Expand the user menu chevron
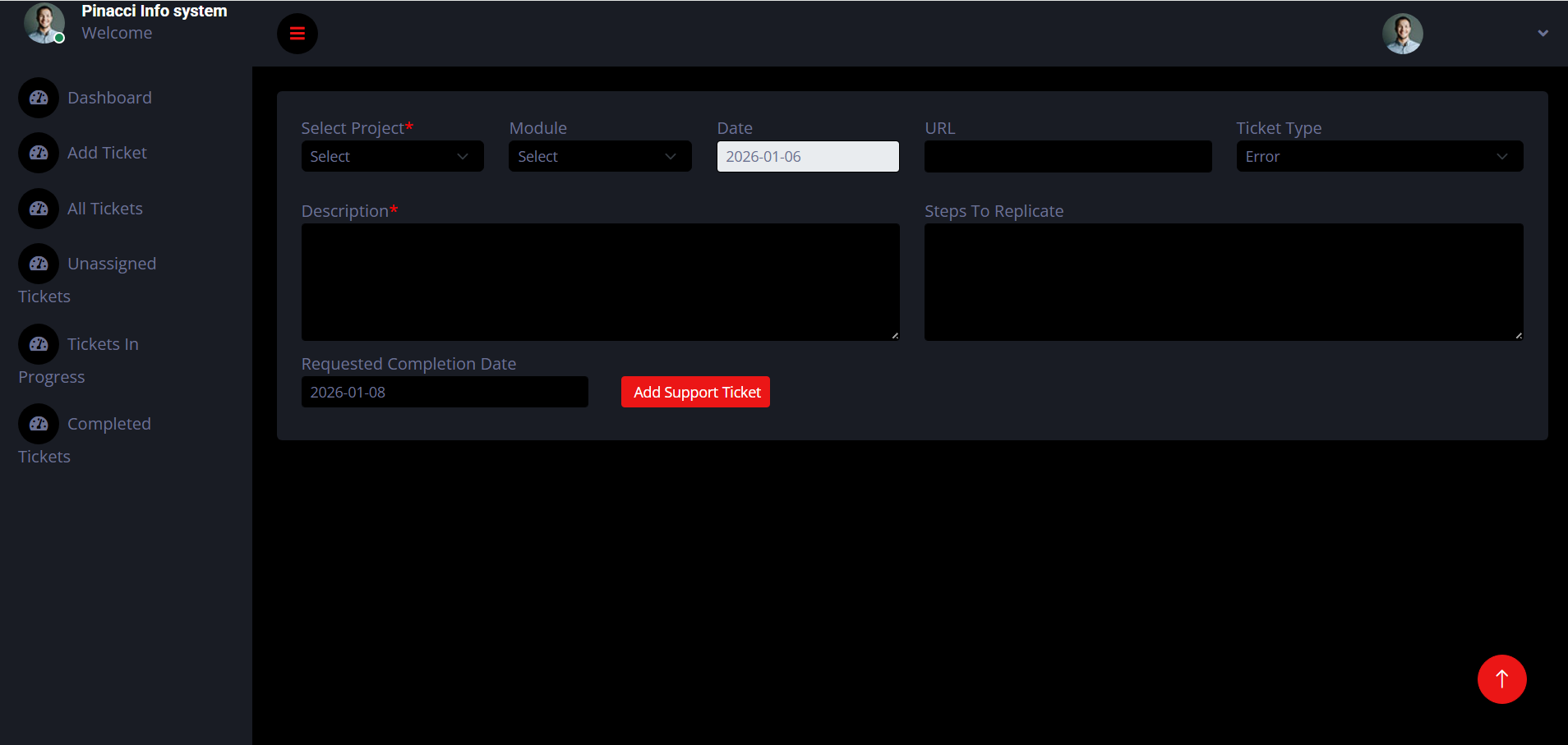 1543,34
